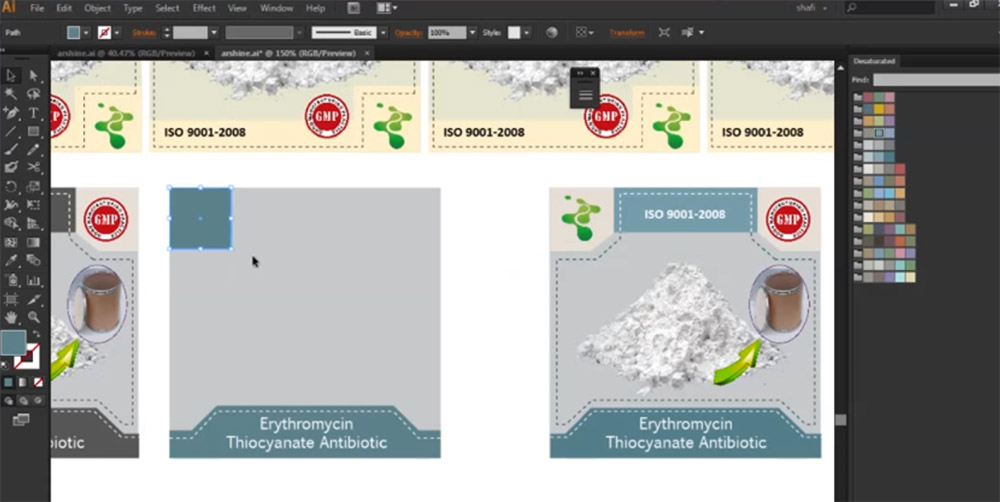Open the File menu
Viewport: 1000px width, 502px height.
38,8
